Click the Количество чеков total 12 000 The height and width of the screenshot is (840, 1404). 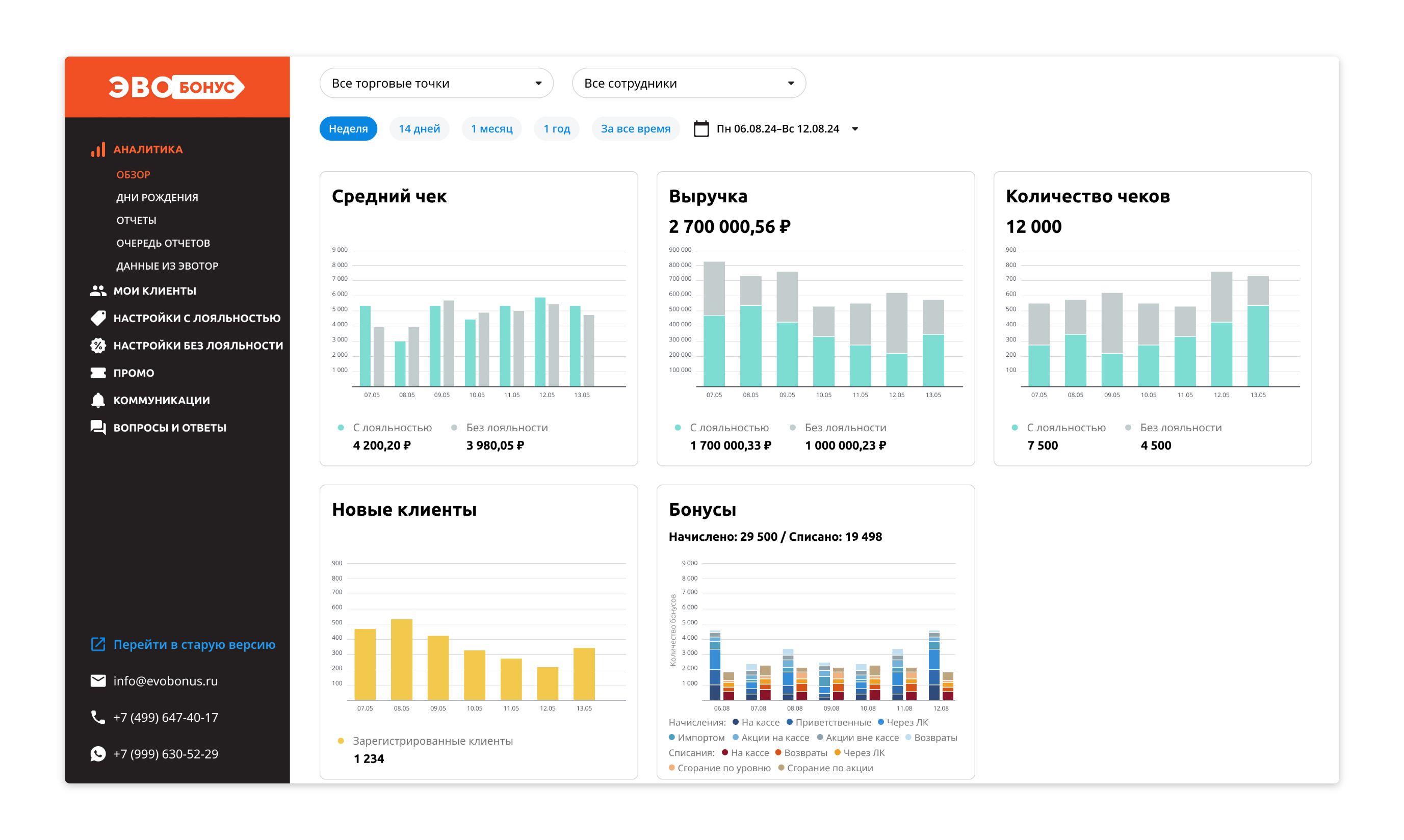coord(1033,226)
